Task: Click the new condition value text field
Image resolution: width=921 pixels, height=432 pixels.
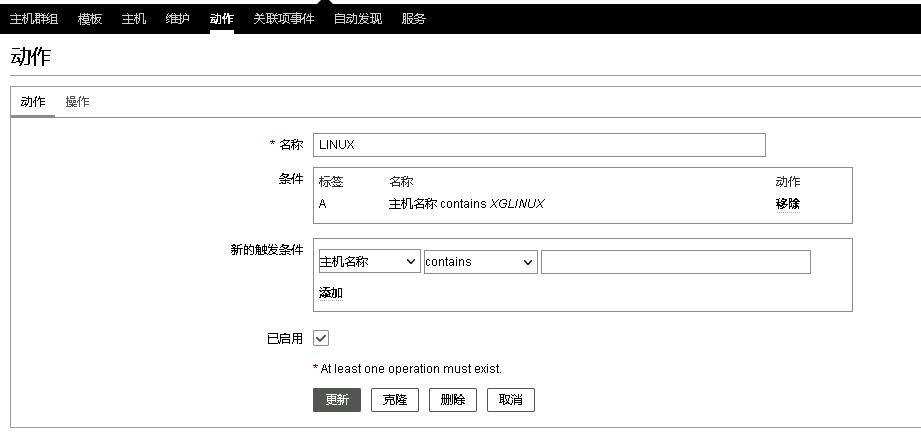Action: coord(675,262)
